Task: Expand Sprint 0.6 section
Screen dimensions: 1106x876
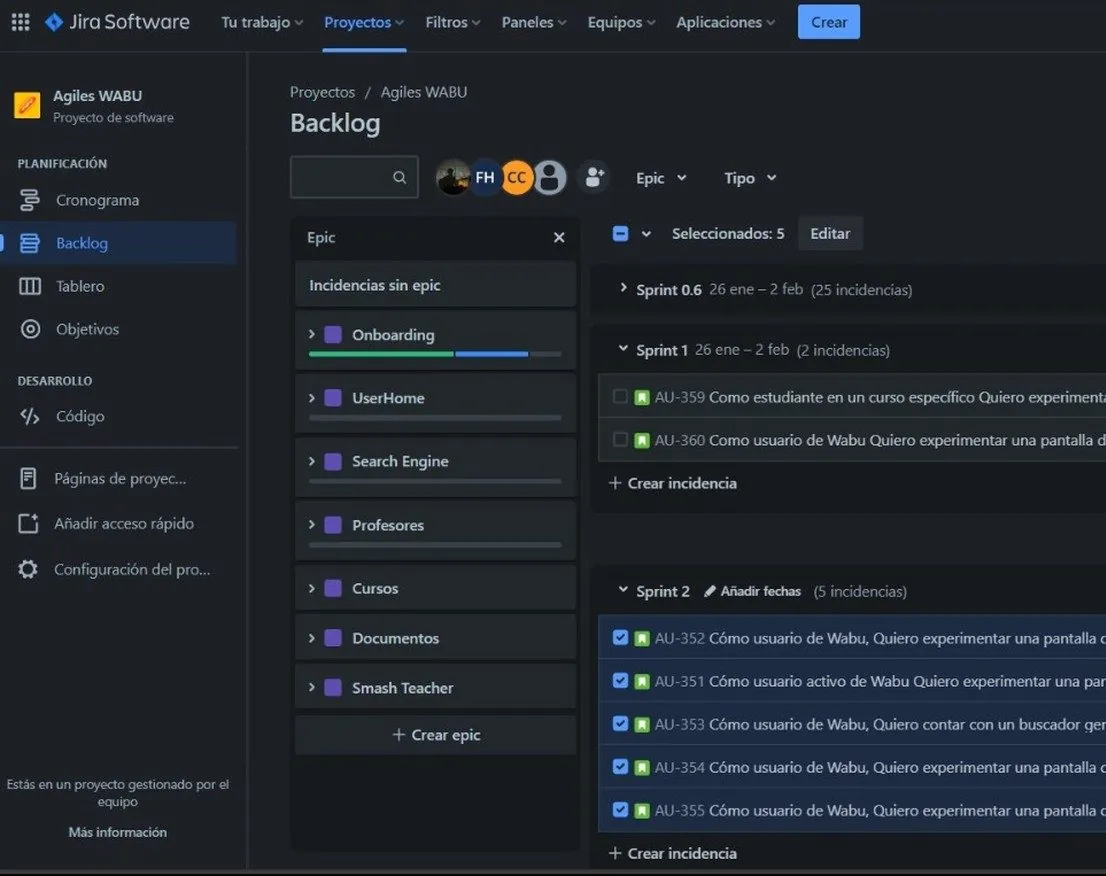Action: (x=623, y=288)
